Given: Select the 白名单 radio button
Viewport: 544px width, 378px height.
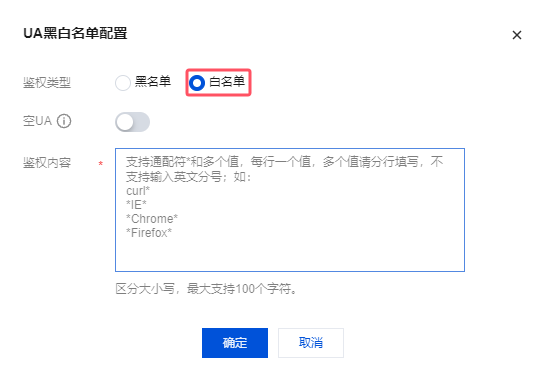Looking at the screenshot, I should [x=218, y=83].
